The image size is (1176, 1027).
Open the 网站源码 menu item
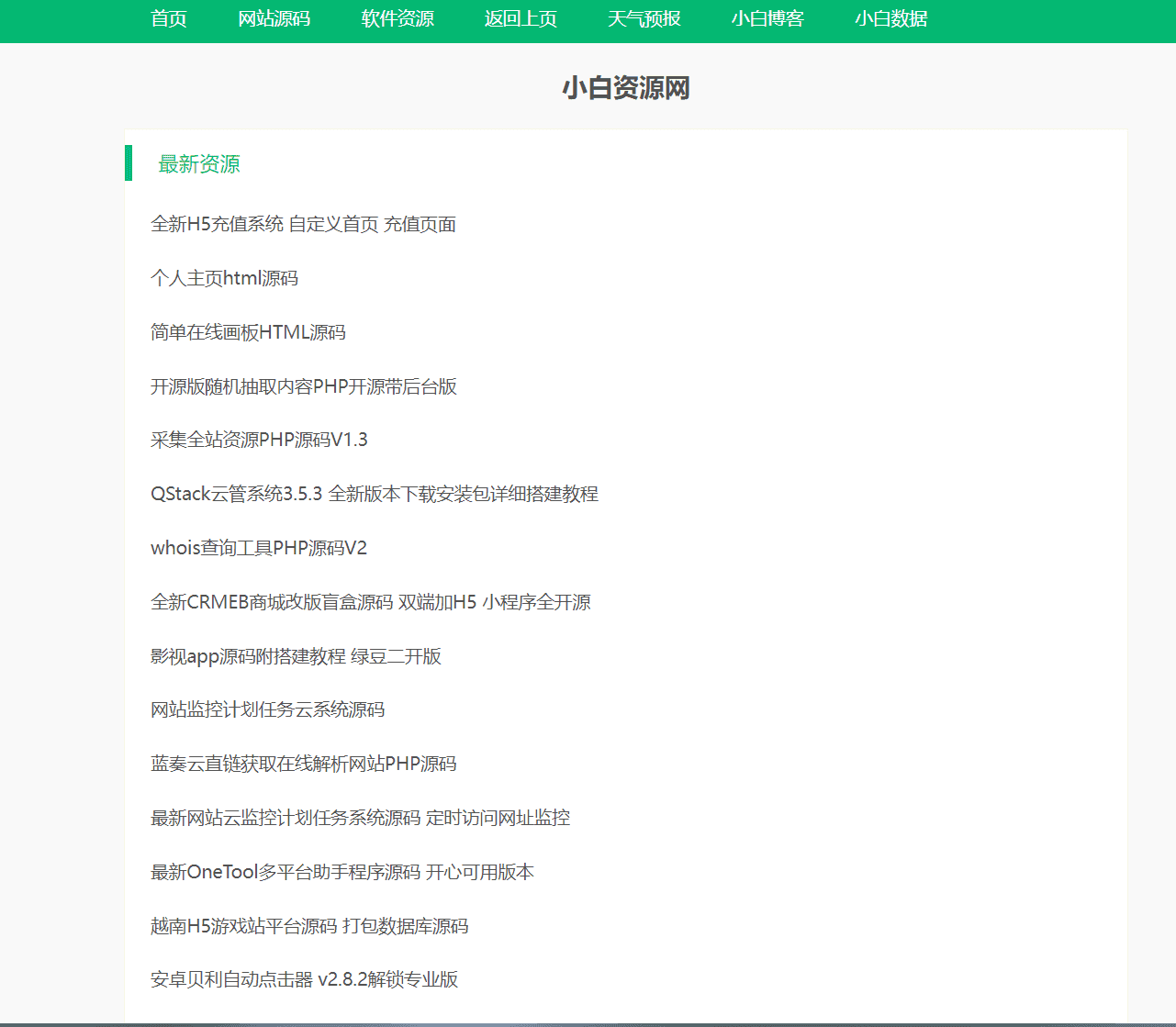(x=274, y=18)
